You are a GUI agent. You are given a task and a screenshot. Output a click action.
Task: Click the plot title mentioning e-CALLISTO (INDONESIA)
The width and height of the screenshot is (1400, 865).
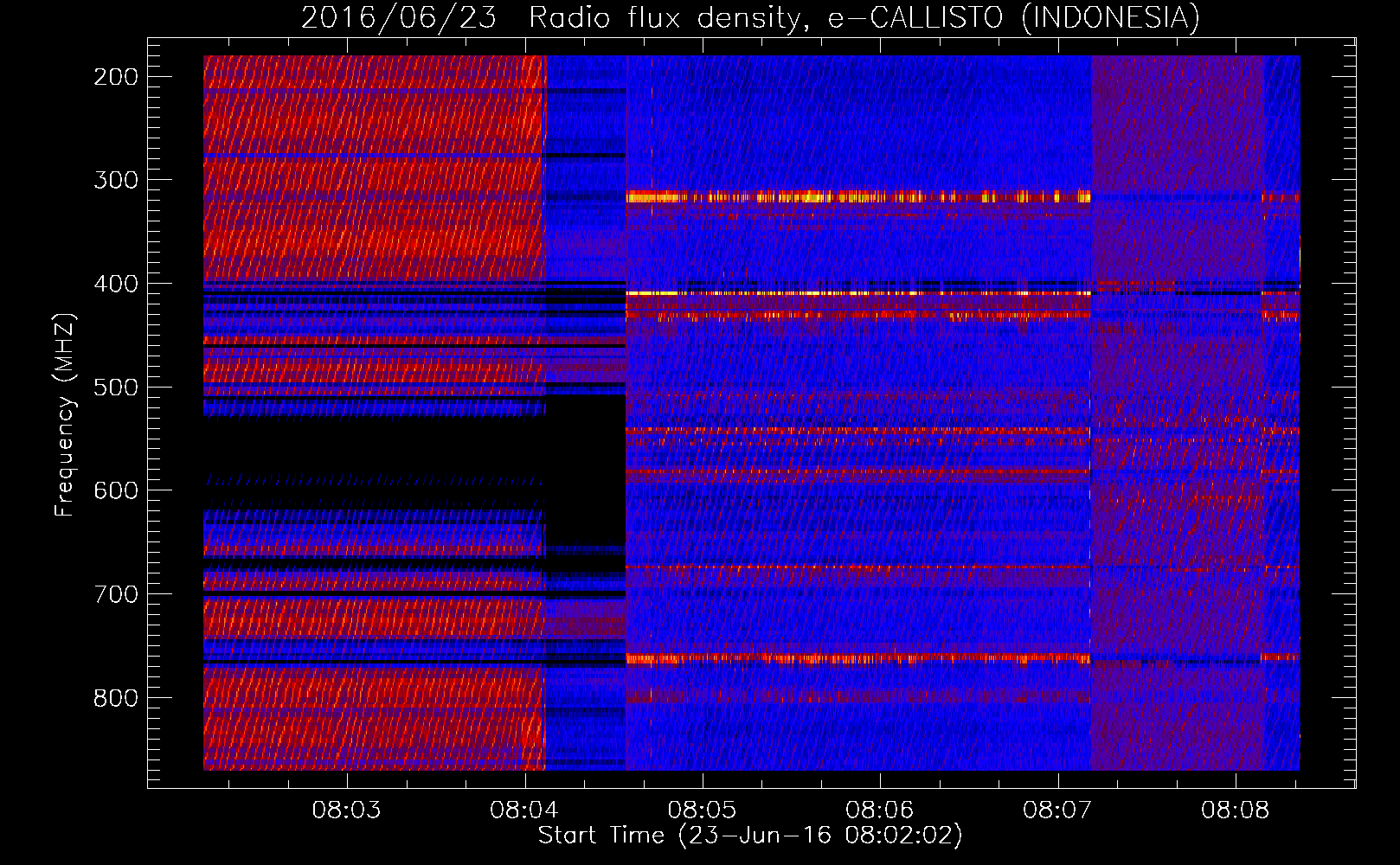(750, 17)
